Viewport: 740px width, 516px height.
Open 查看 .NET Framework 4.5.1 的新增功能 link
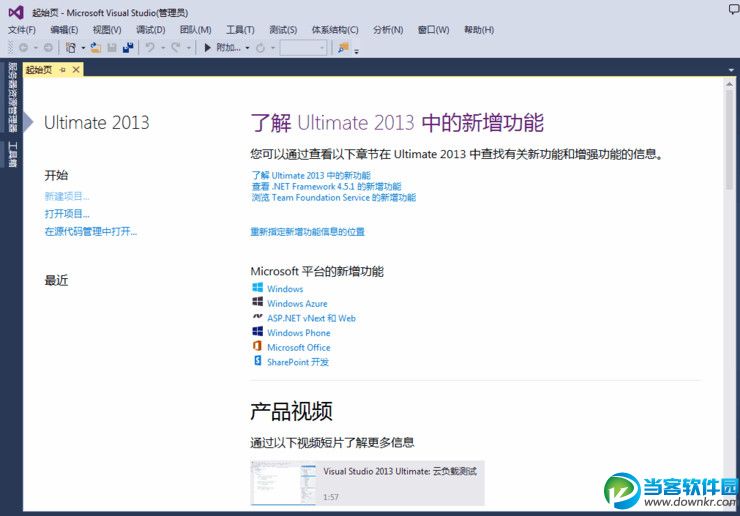(327, 186)
